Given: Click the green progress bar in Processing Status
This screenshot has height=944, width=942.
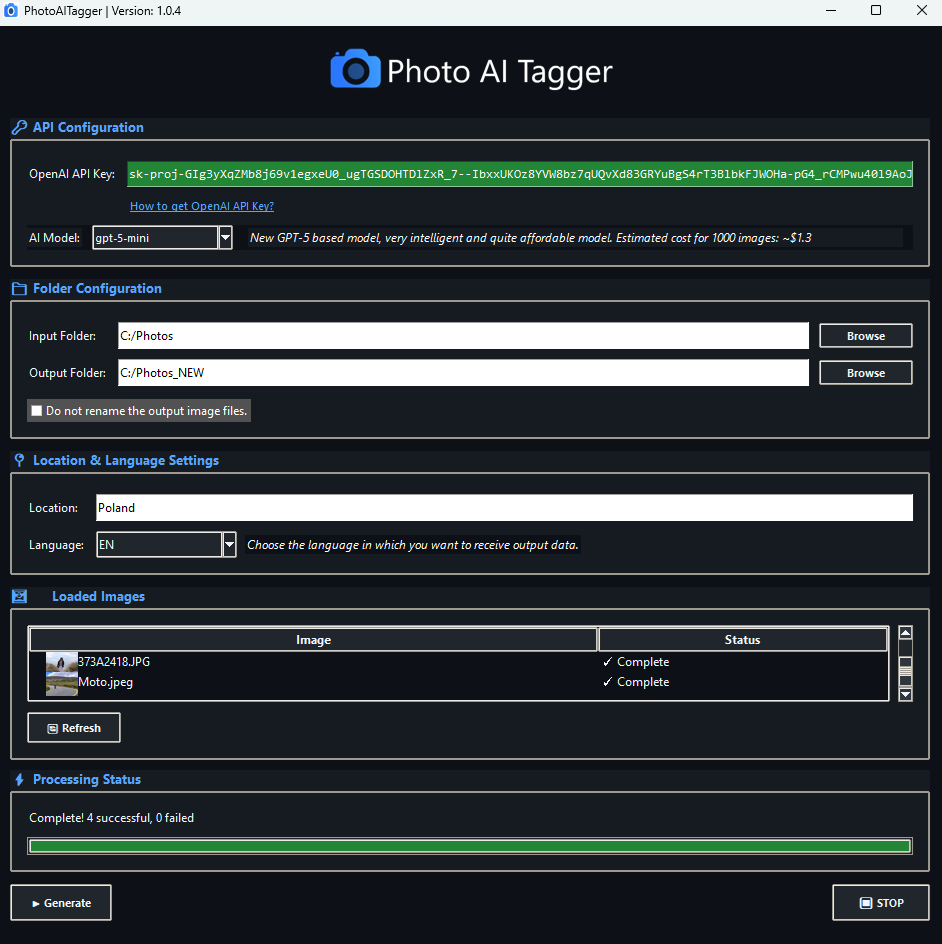Looking at the screenshot, I should click(470, 846).
